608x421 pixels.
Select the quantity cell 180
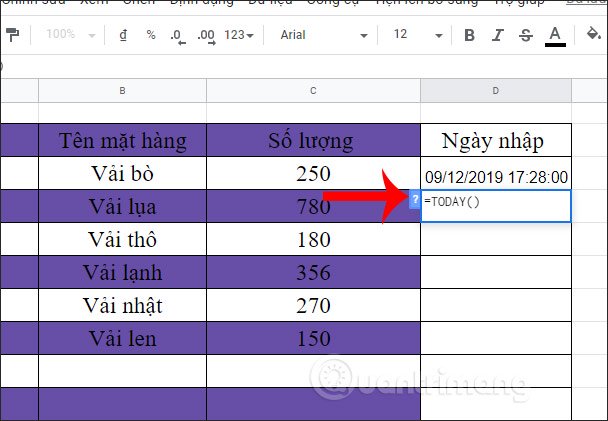[x=313, y=239]
